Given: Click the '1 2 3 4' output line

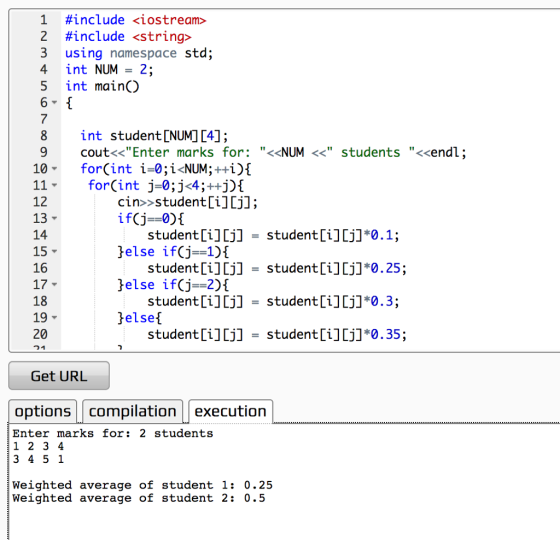Looking at the screenshot, I should pos(38,446).
